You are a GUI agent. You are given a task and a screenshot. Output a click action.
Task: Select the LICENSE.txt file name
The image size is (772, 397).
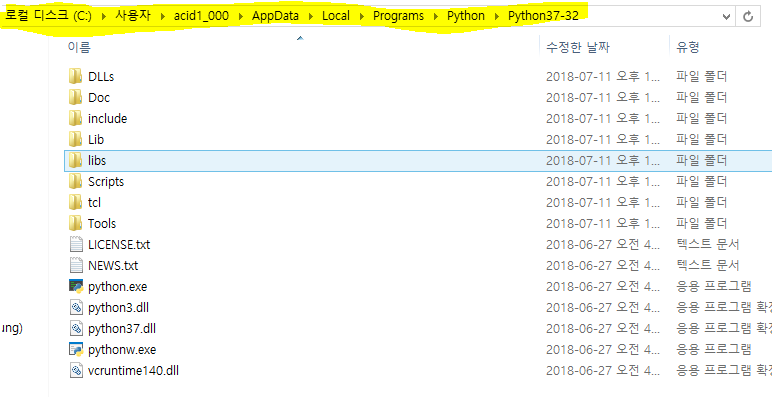[119, 245]
